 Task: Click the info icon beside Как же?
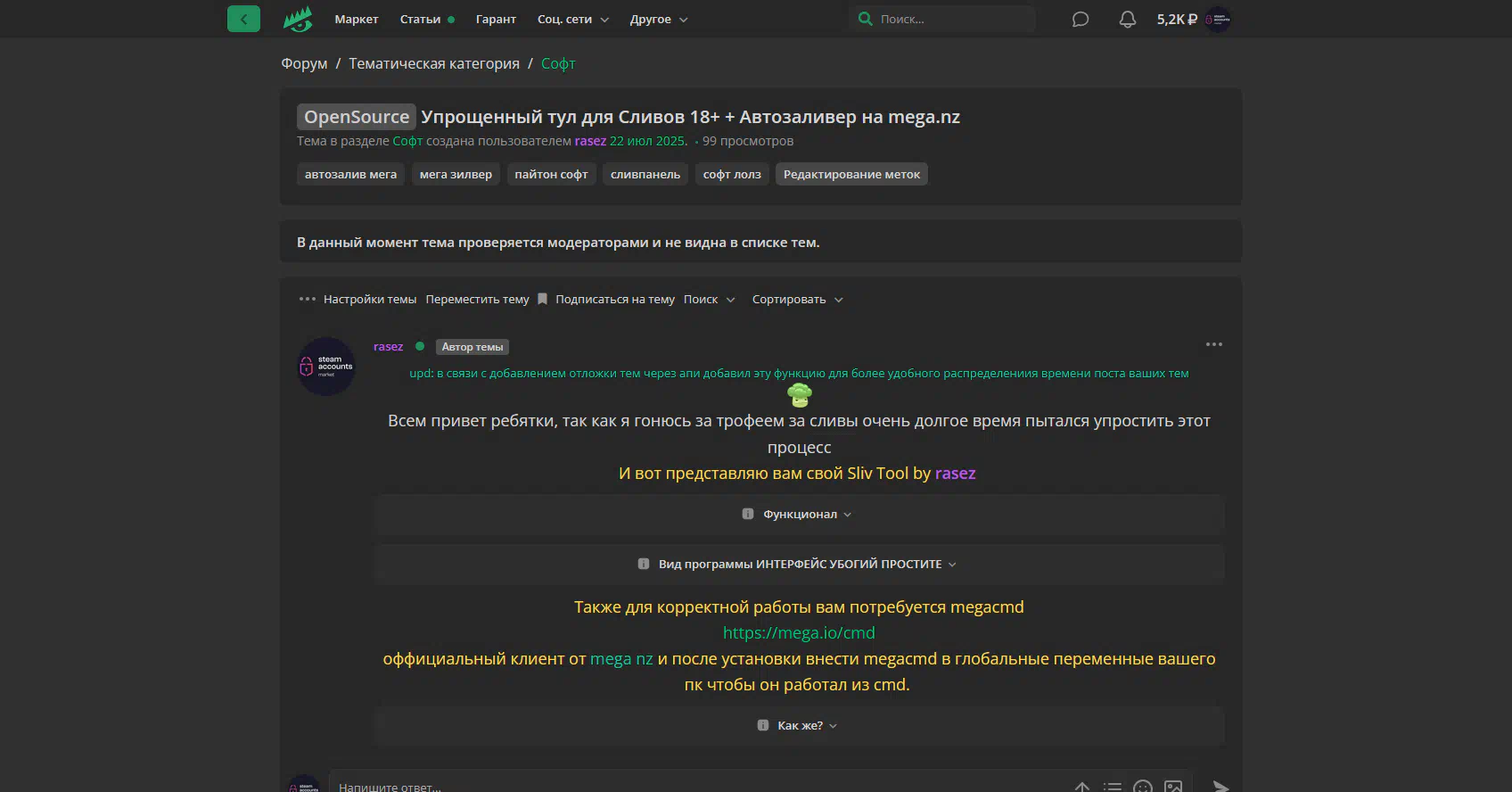click(x=763, y=725)
